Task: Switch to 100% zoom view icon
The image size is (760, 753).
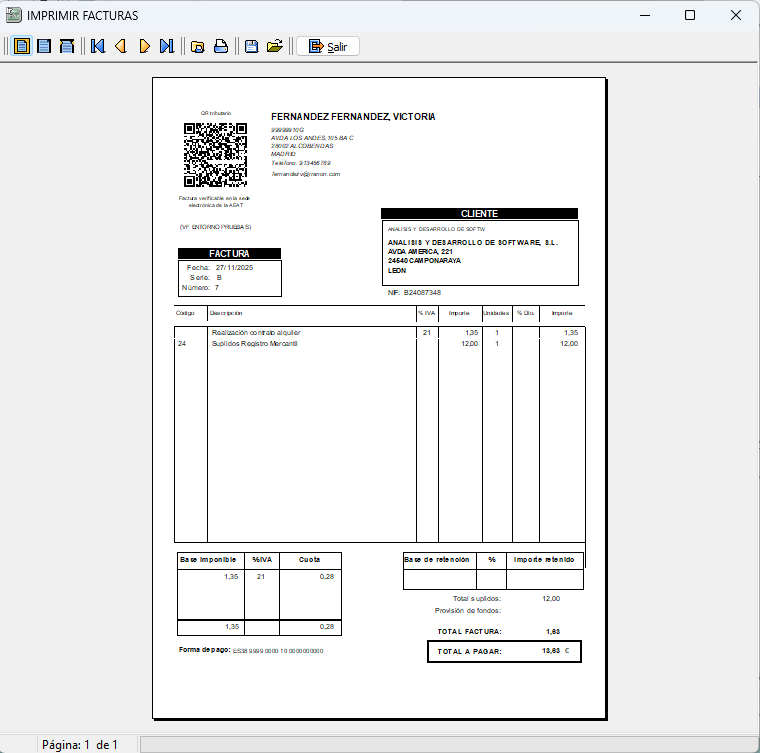Action: [44, 46]
